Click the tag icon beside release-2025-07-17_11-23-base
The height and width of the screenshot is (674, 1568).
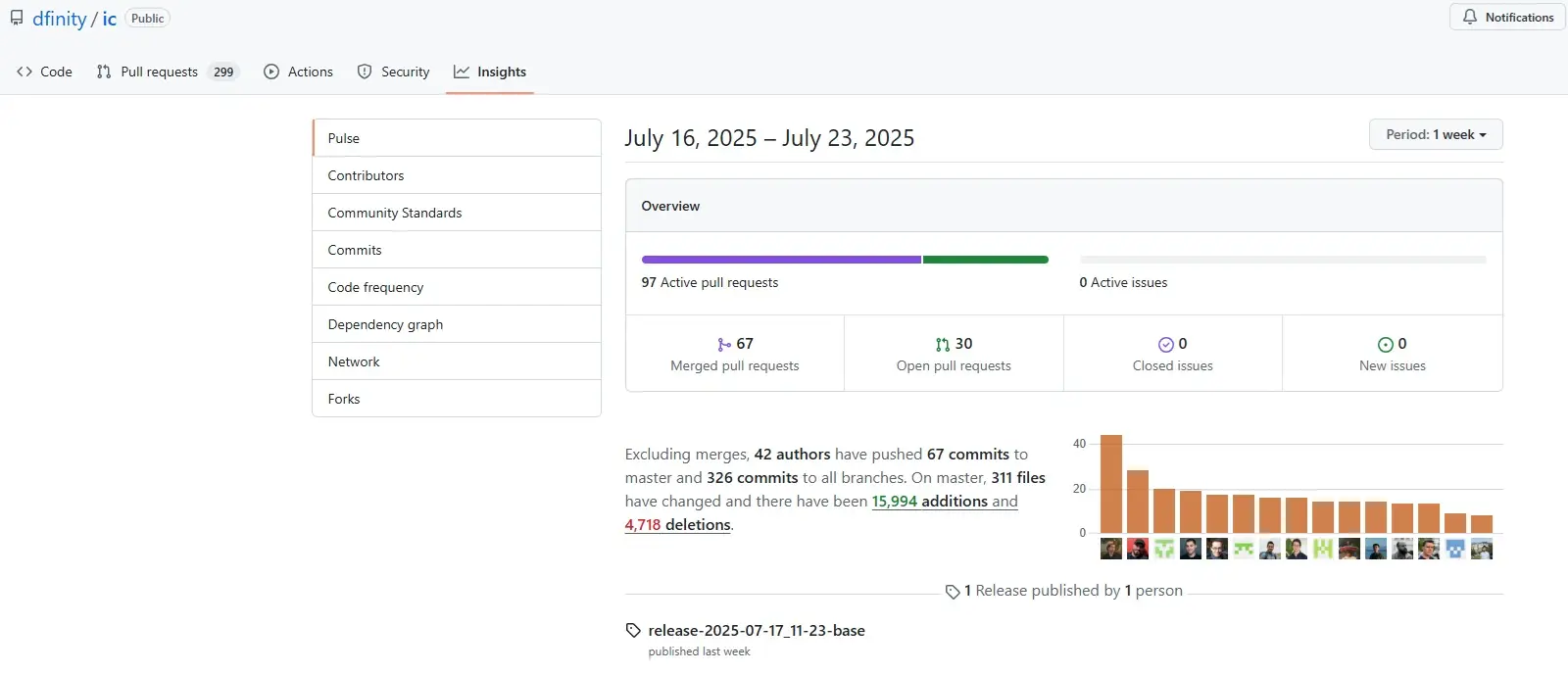point(633,630)
